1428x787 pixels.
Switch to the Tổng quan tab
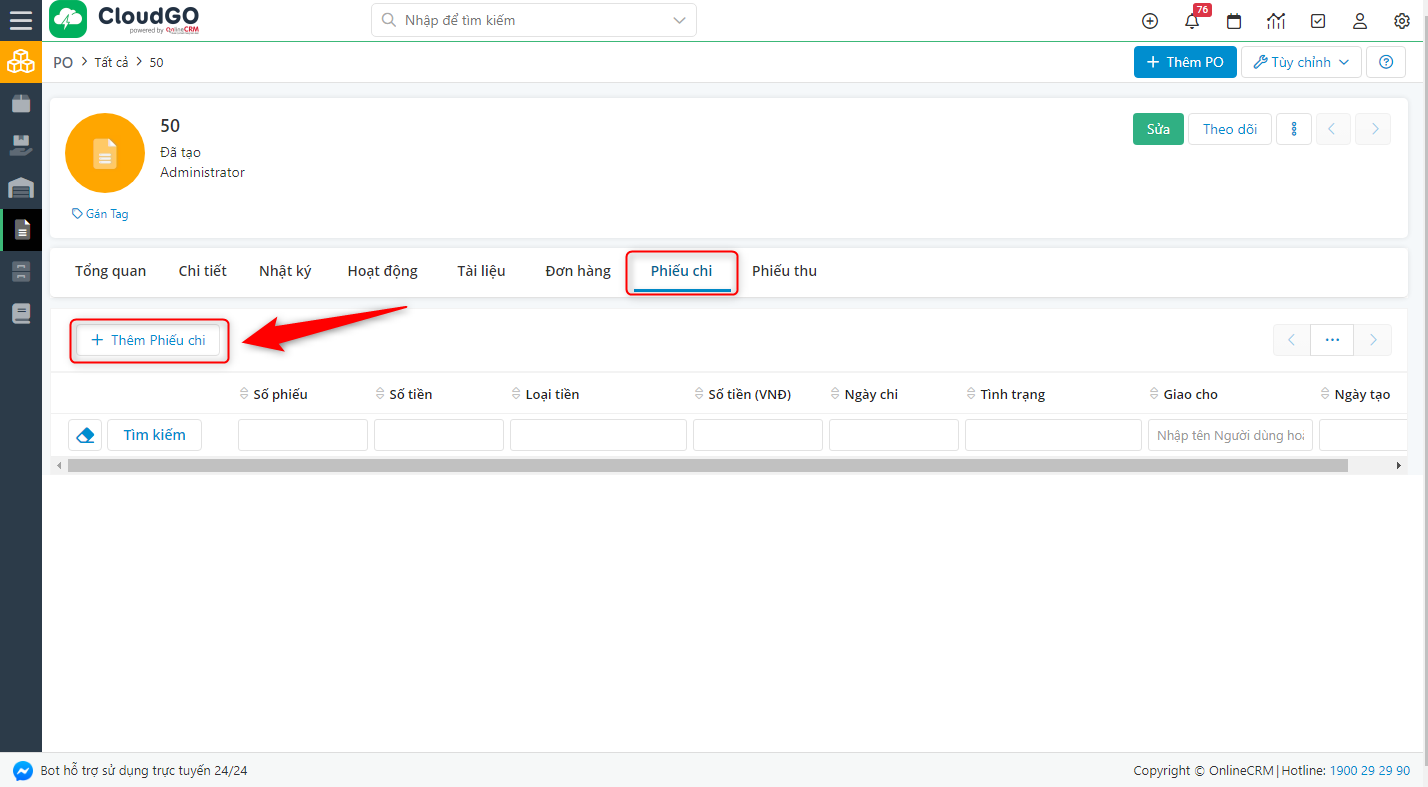(x=110, y=270)
